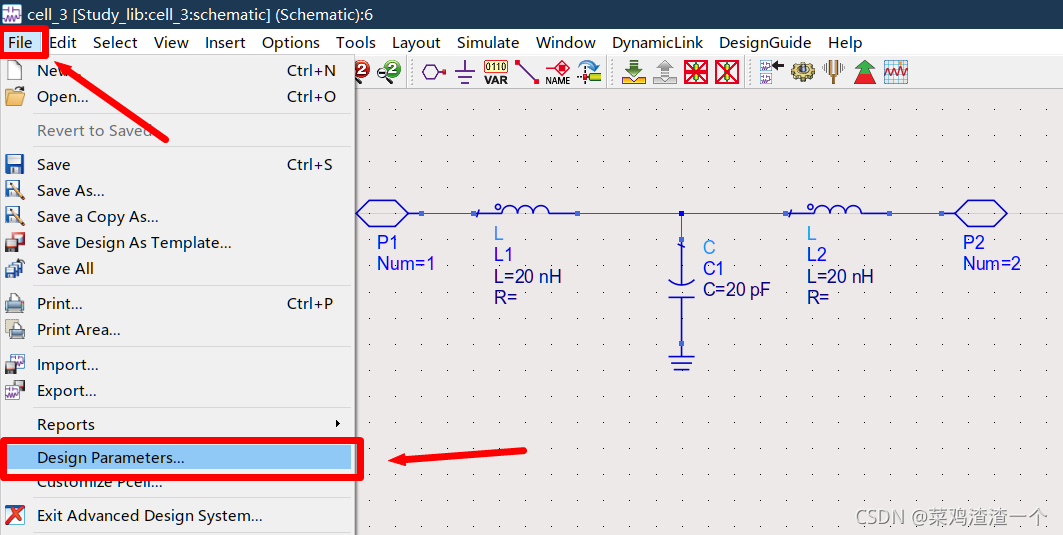Choose Export... from the File menu
The width and height of the screenshot is (1063, 535).
point(178,391)
